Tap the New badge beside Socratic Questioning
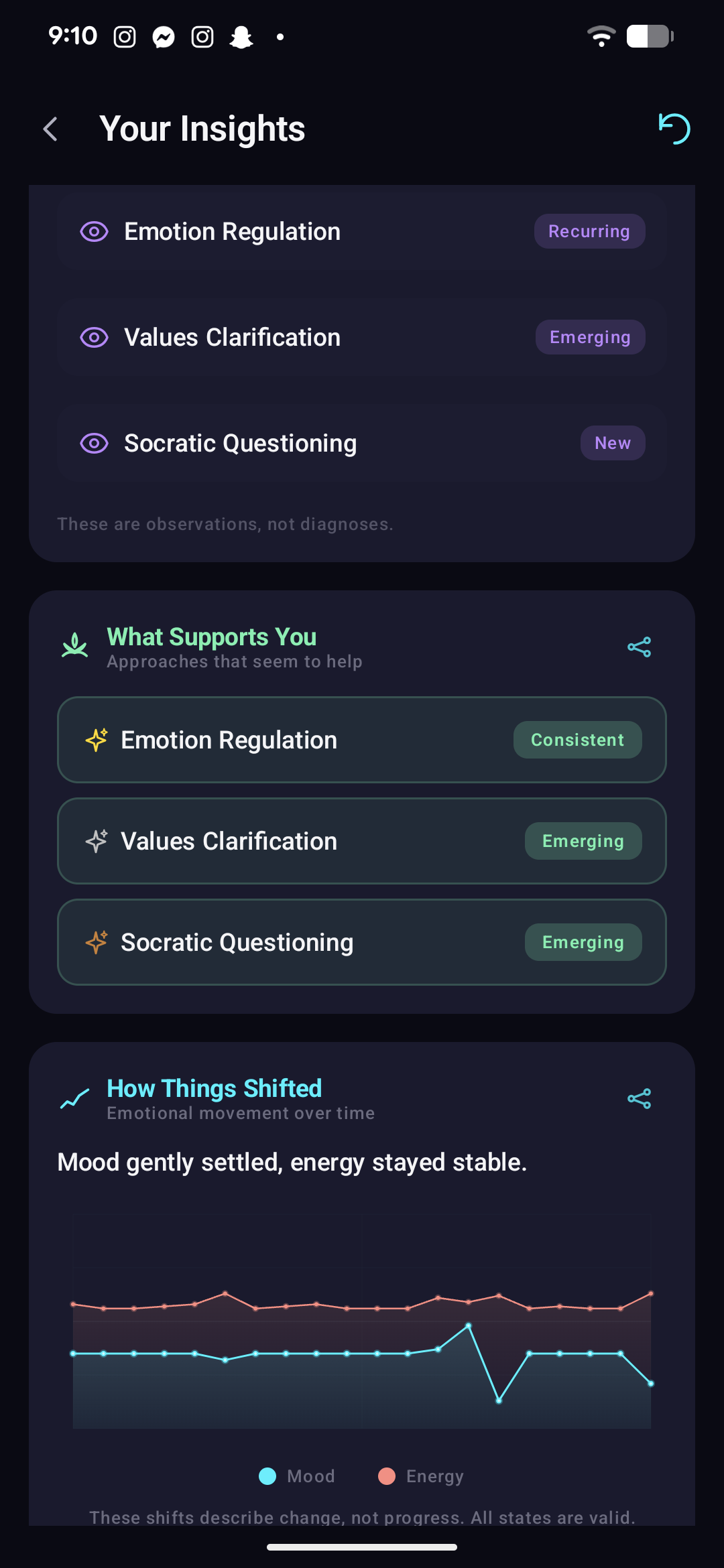The width and height of the screenshot is (724, 1568). [612, 443]
